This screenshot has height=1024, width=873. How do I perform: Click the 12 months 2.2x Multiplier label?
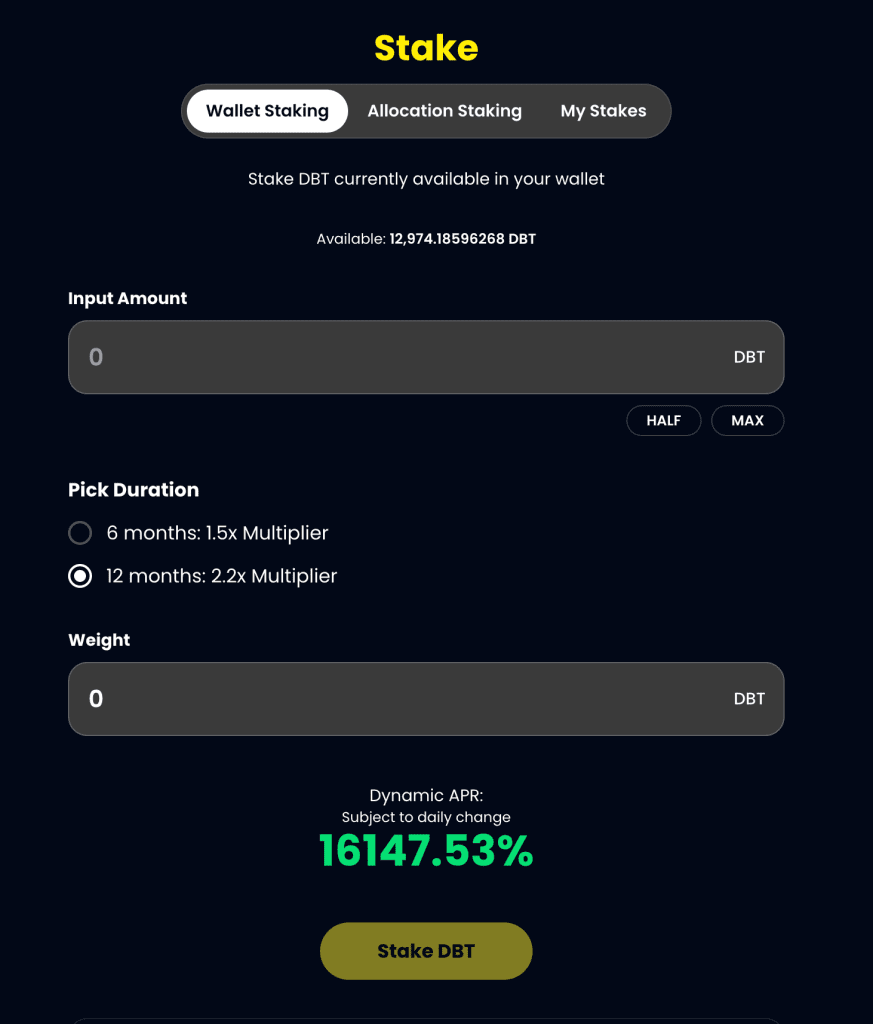click(x=222, y=576)
